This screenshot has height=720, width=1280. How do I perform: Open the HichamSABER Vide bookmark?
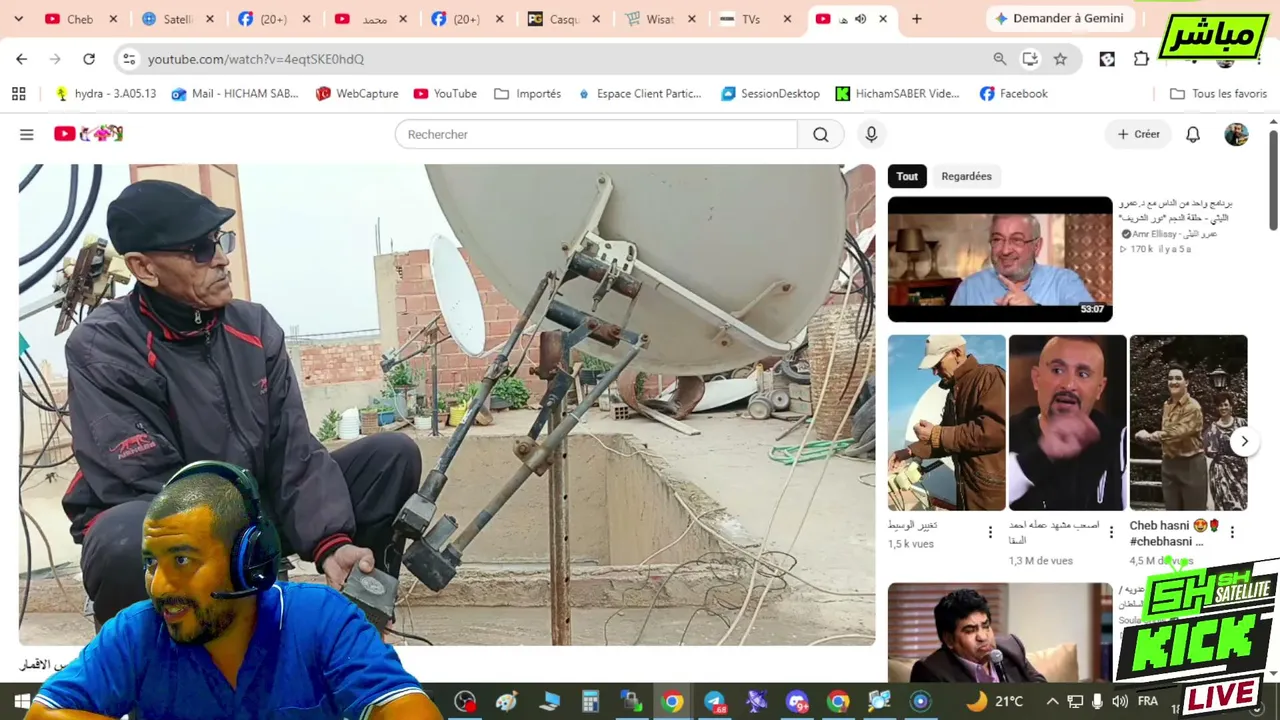(x=897, y=94)
